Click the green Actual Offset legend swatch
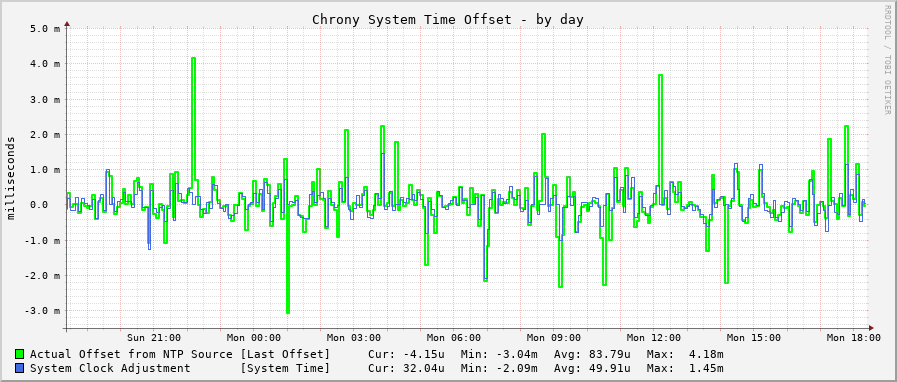Image resolution: width=897 pixels, height=382 pixels. point(20,354)
